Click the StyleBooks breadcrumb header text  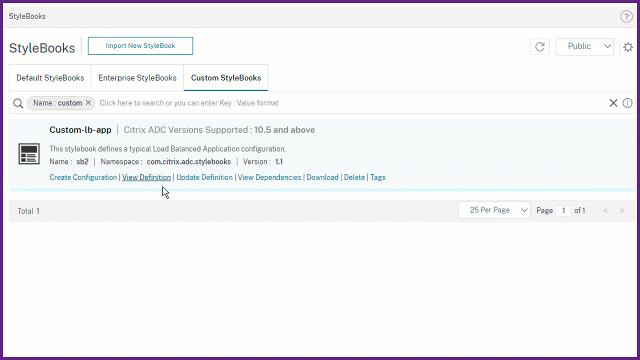[27, 16]
